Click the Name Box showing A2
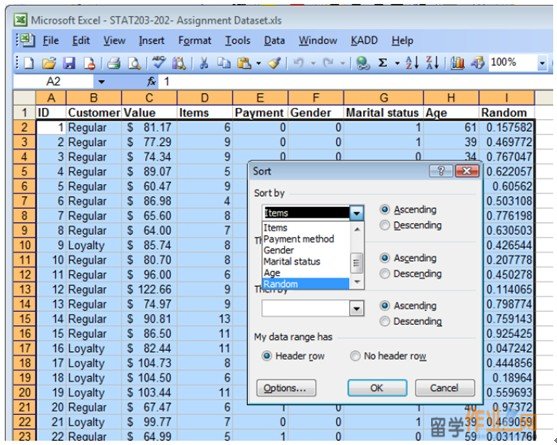 53,82
